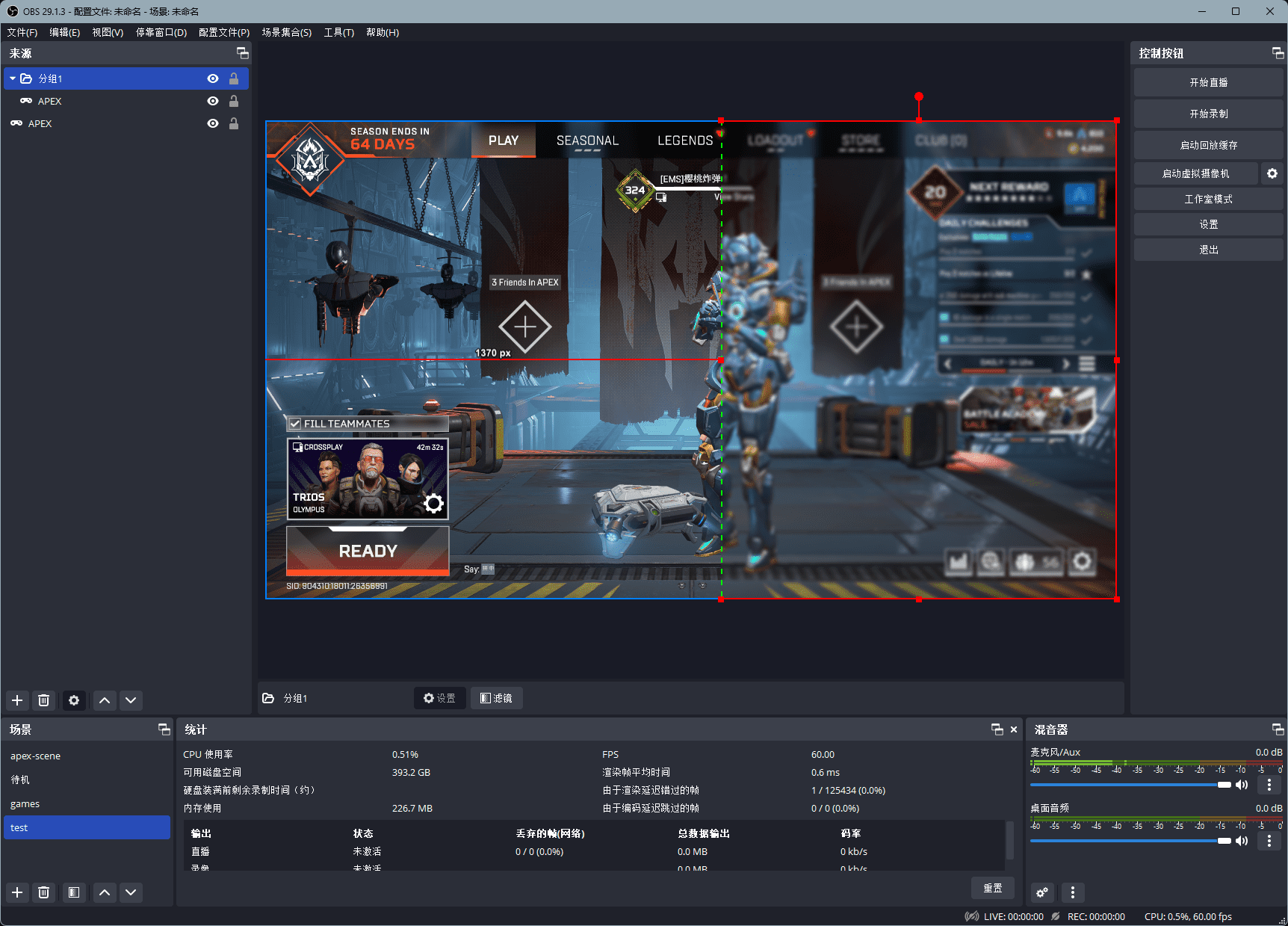Move selected scene down
1288x926 pixels.
click(131, 892)
